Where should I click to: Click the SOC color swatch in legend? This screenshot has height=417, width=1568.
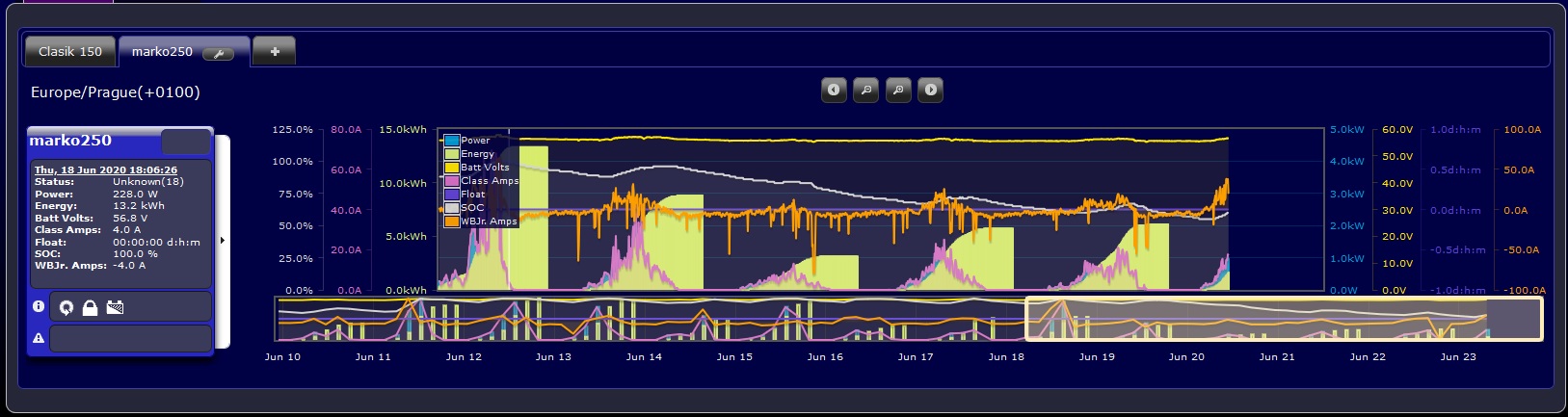[x=451, y=208]
